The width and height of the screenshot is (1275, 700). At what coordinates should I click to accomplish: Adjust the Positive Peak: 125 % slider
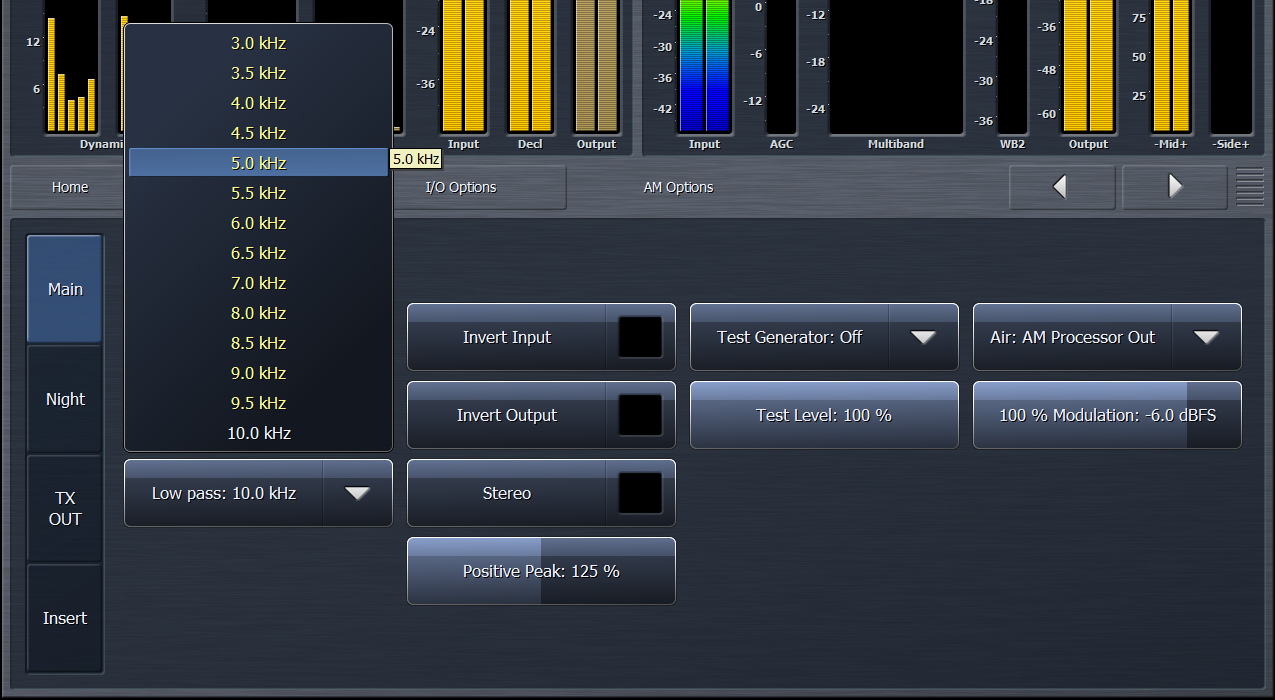point(541,571)
